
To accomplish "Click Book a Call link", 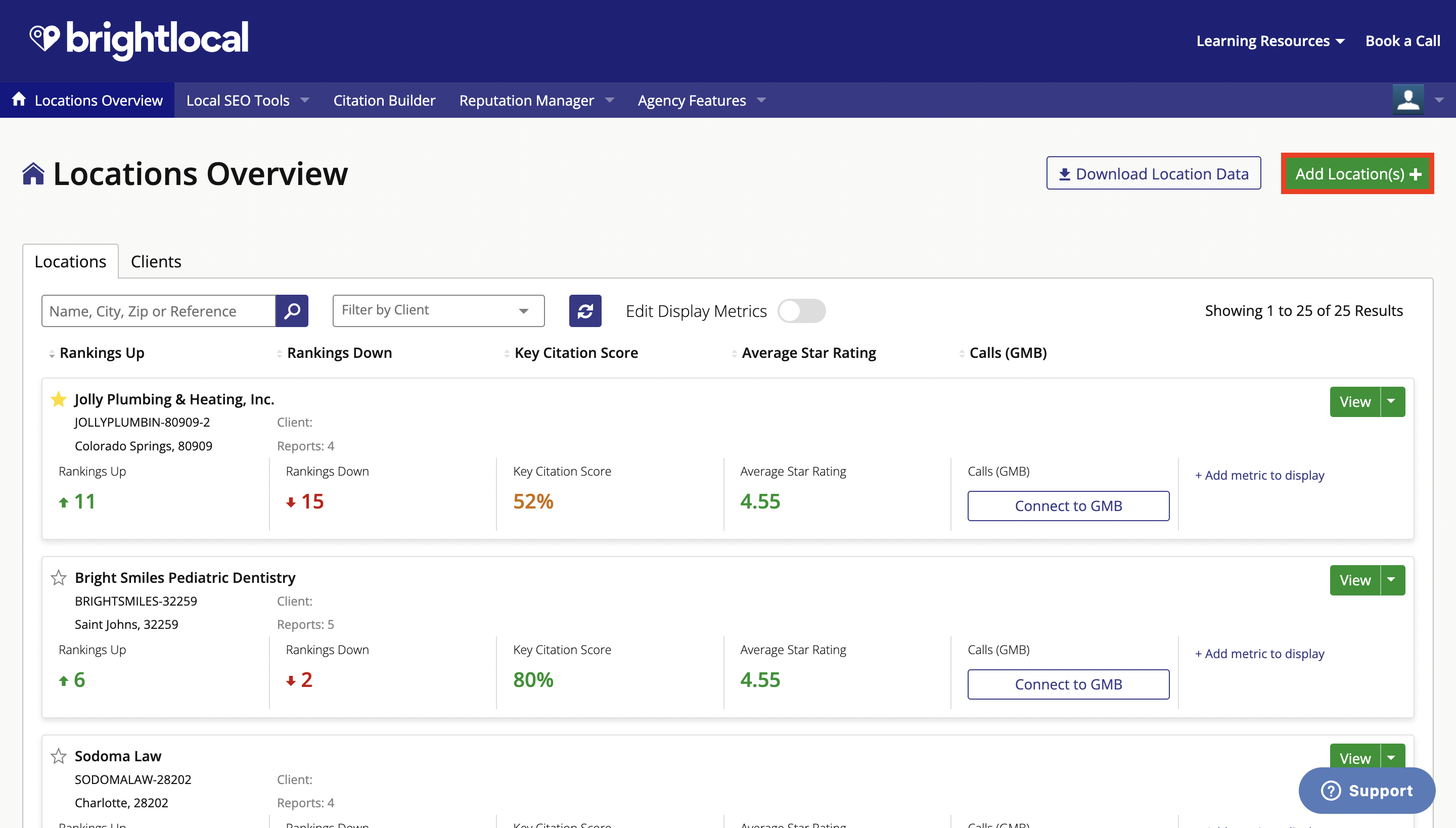I will [1402, 41].
